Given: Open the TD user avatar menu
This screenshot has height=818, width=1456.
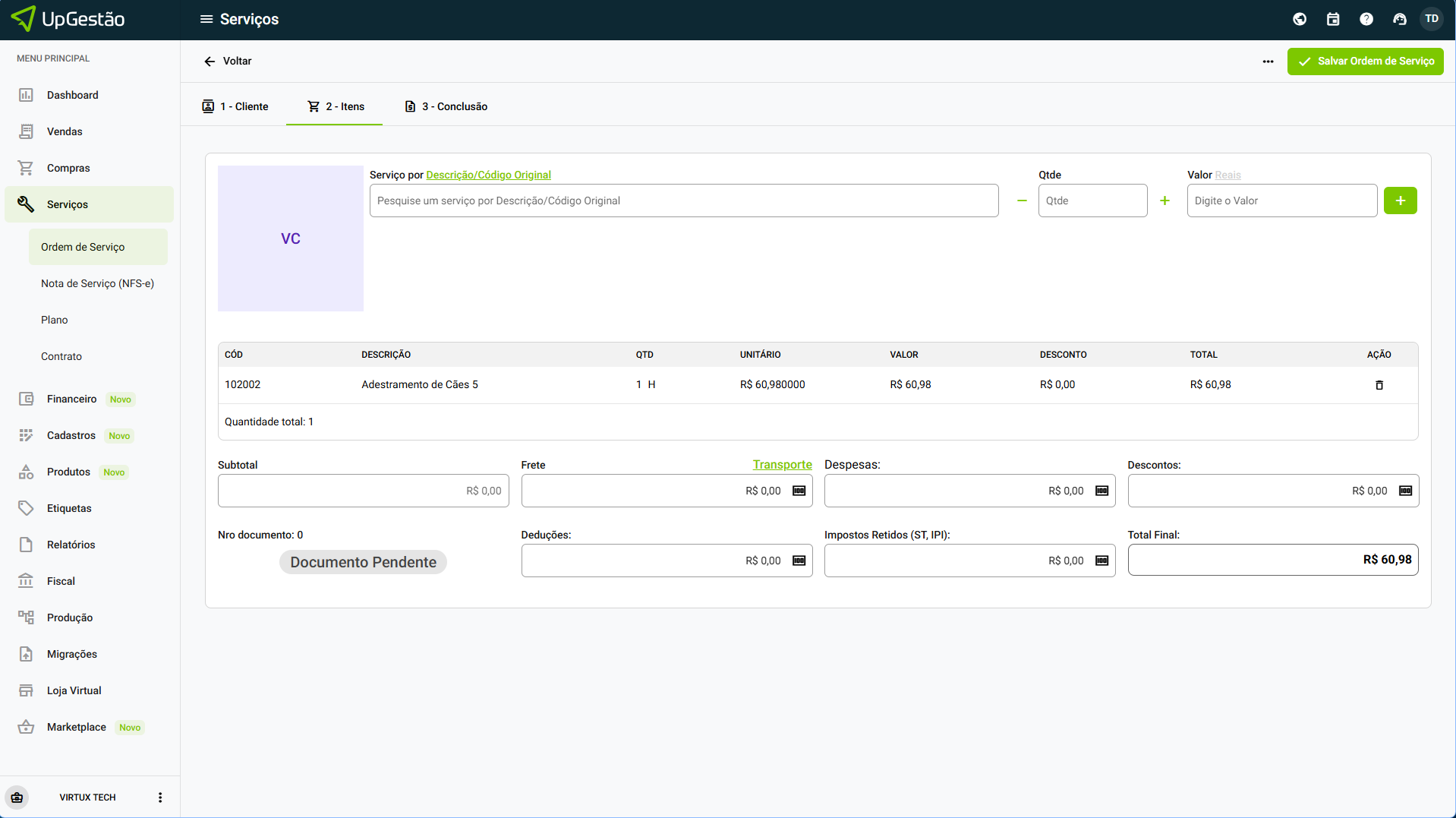Looking at the screenshot, I should pos(1432,19).
